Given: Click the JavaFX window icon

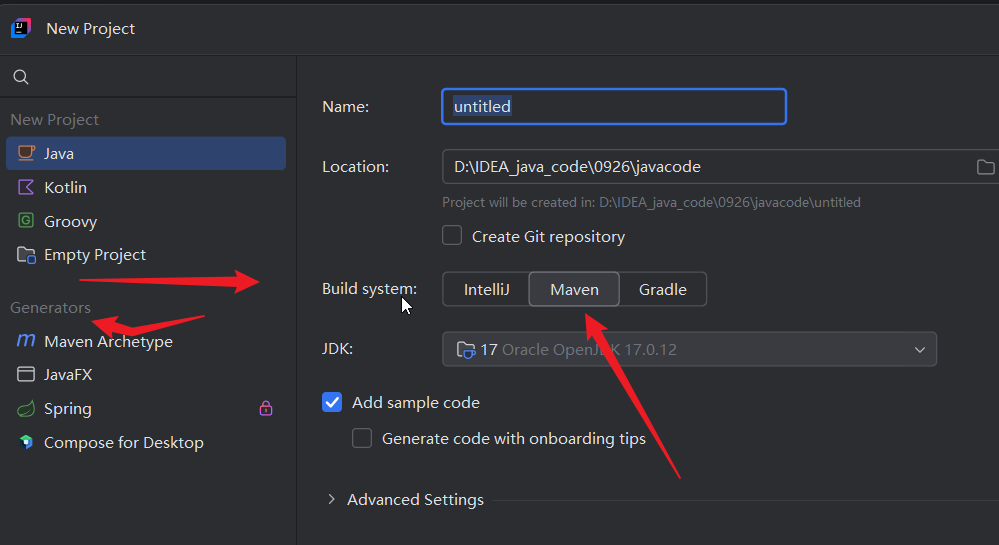Looking at the screenshot, I should point(26,374).
